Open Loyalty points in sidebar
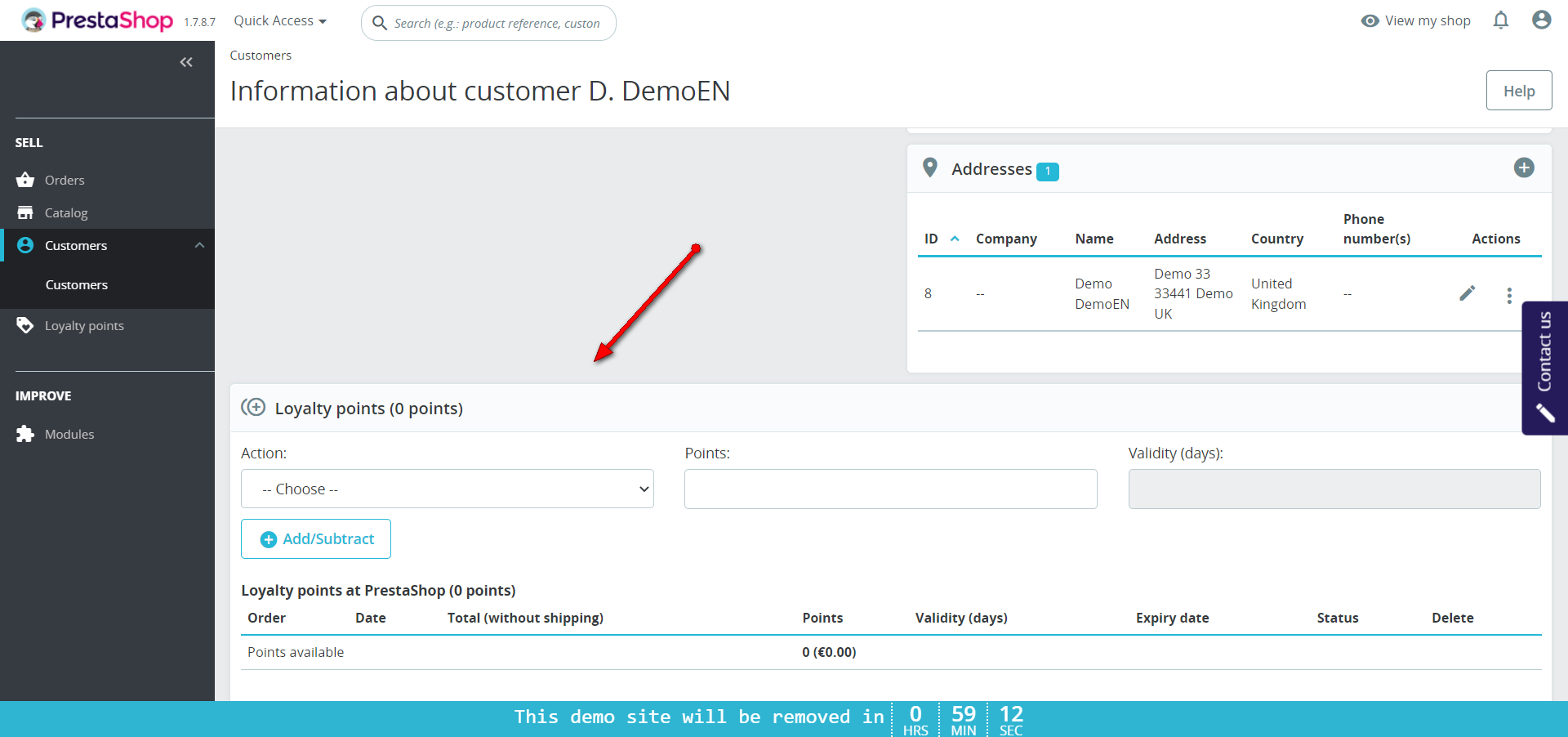 (x=84, y=325)
